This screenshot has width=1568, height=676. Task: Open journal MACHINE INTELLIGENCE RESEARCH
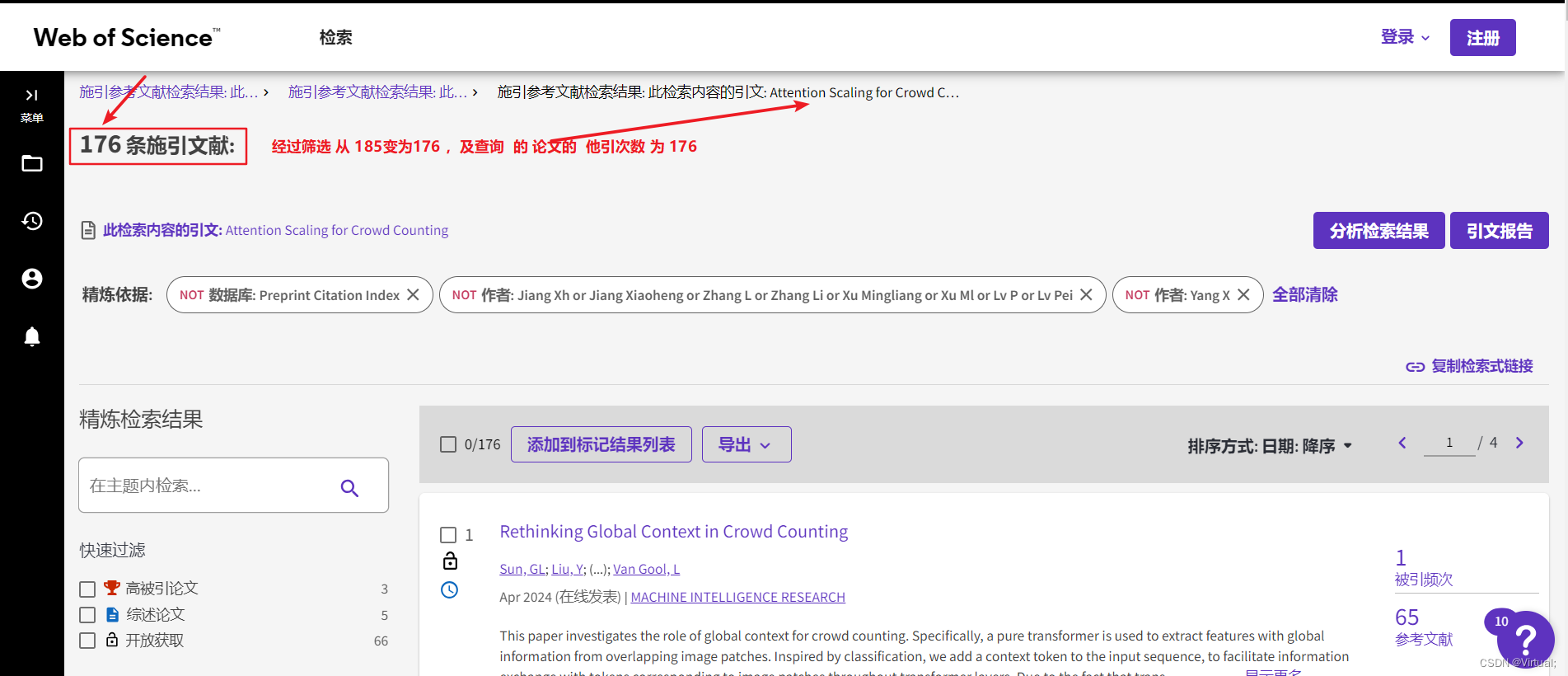pyautogui.click(x=738, y=597)
